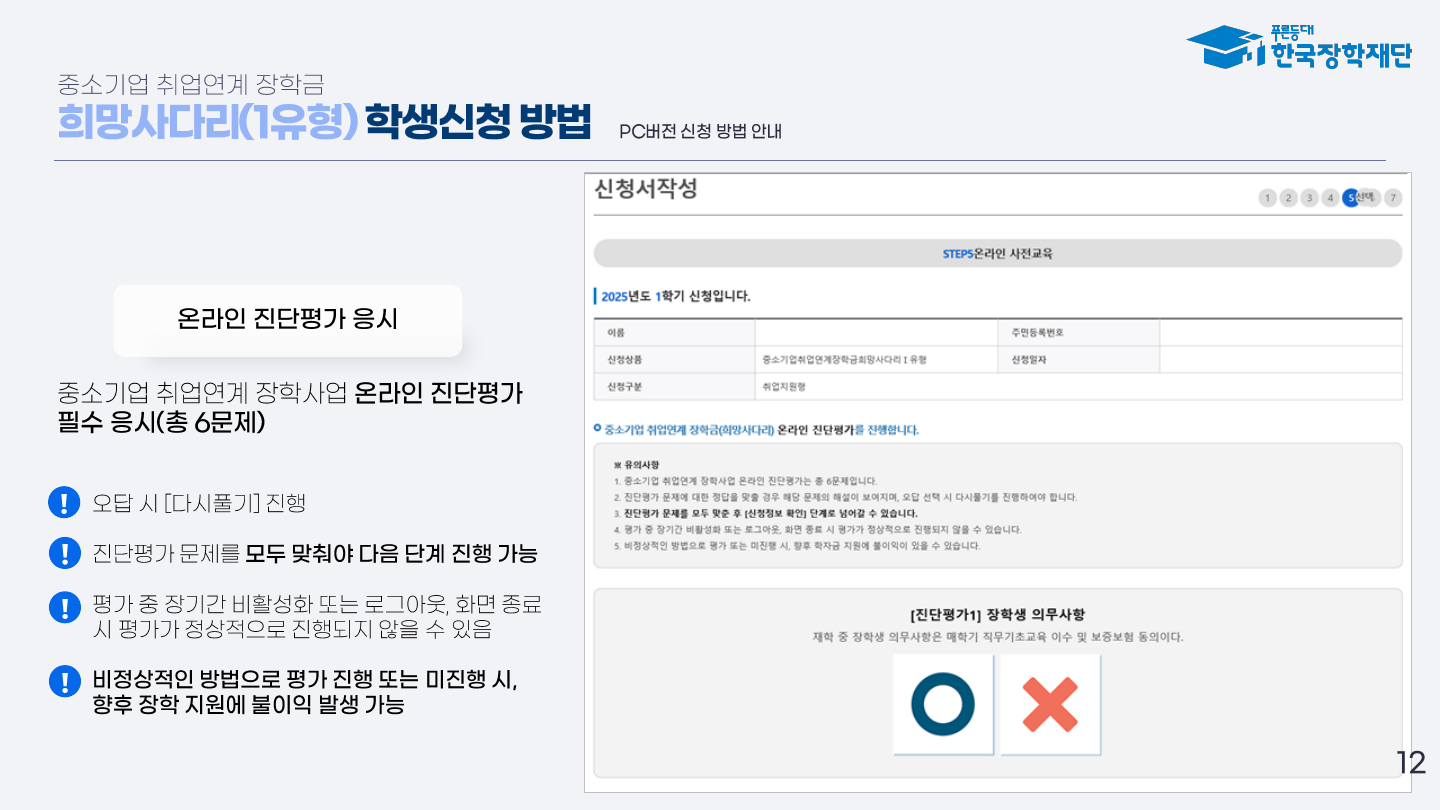
Task: Select the O (true) answer button
Action: 942,704
